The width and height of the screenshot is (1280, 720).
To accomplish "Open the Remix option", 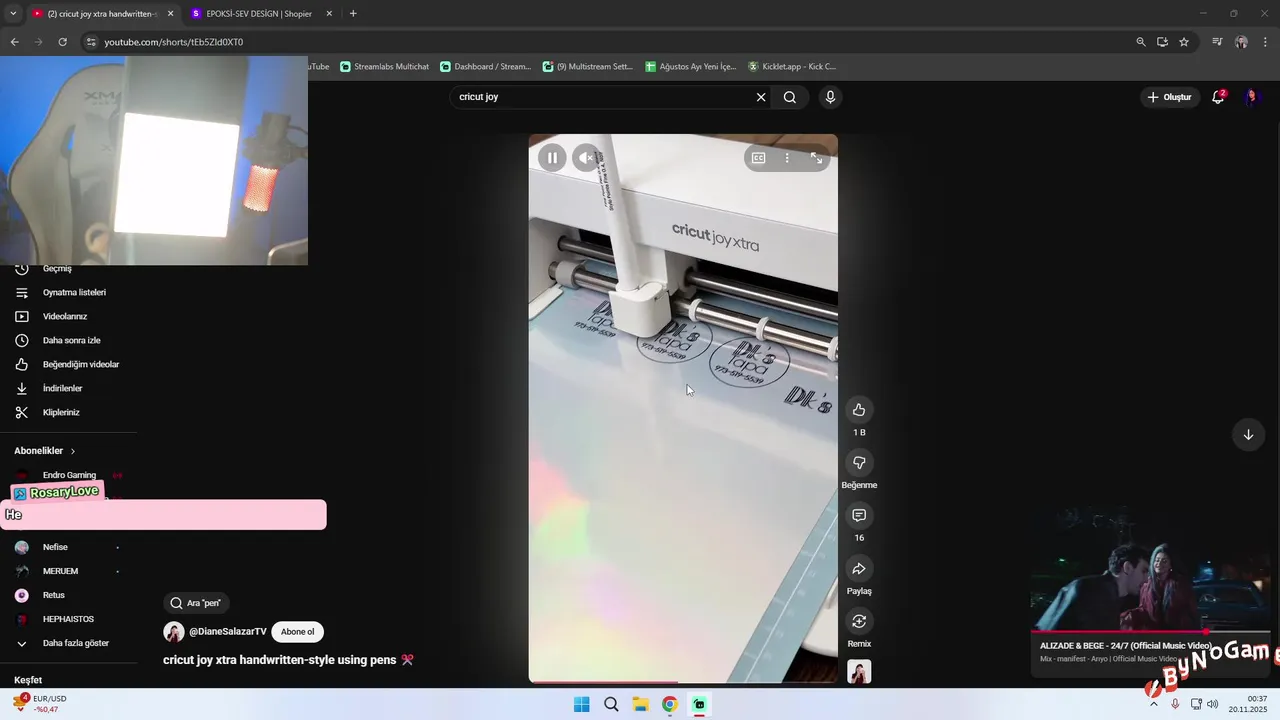I will click(859, 622).
